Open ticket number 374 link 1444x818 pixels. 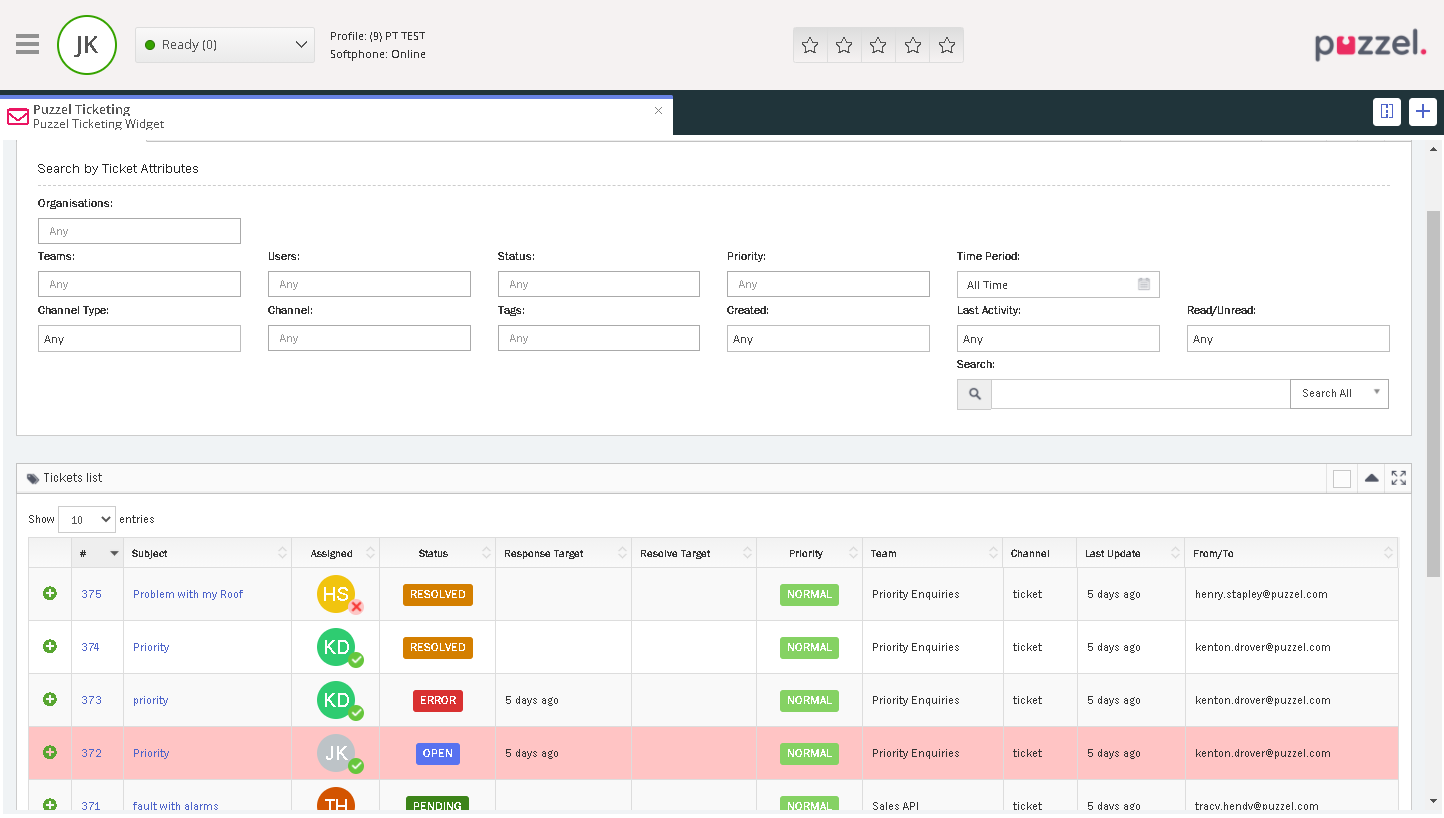point(91,647)
